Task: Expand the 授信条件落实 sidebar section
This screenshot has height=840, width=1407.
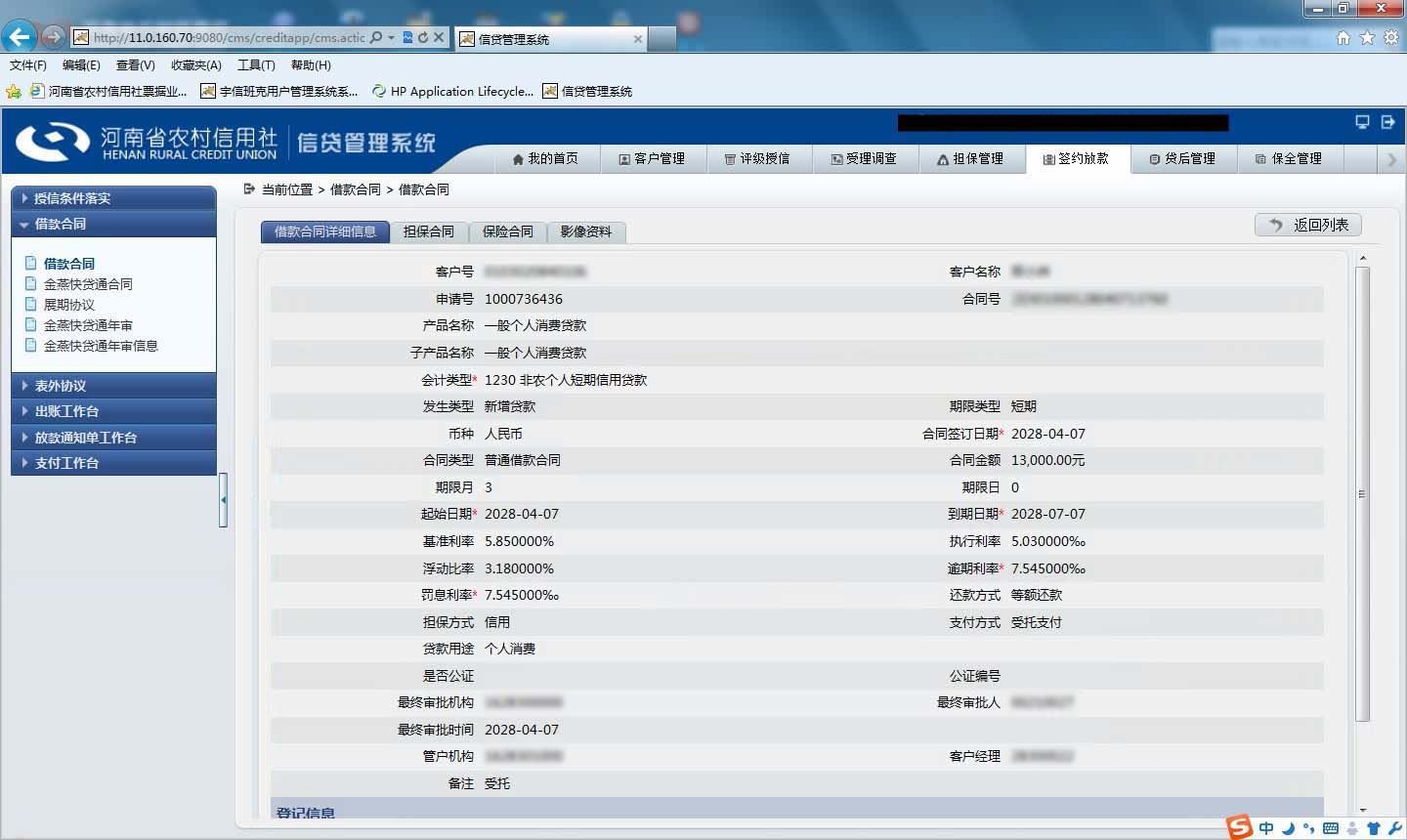Action: click(113, 197)
